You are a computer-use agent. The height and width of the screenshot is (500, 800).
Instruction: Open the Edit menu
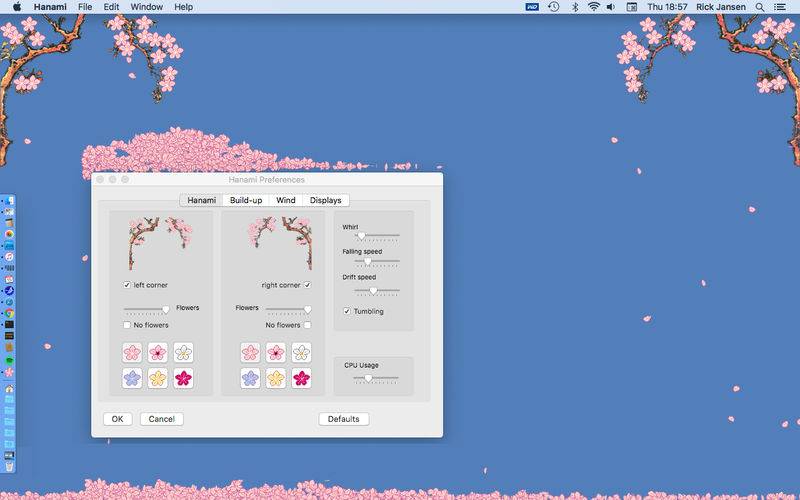tap(111, 7)
